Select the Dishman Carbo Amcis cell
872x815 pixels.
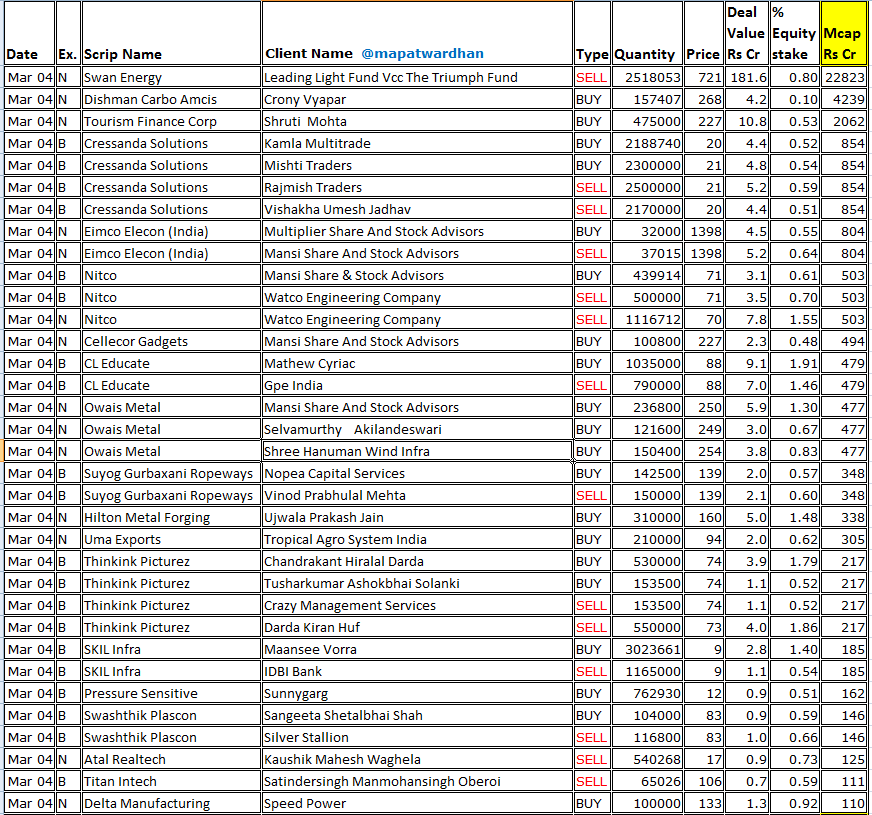point(171,100)
